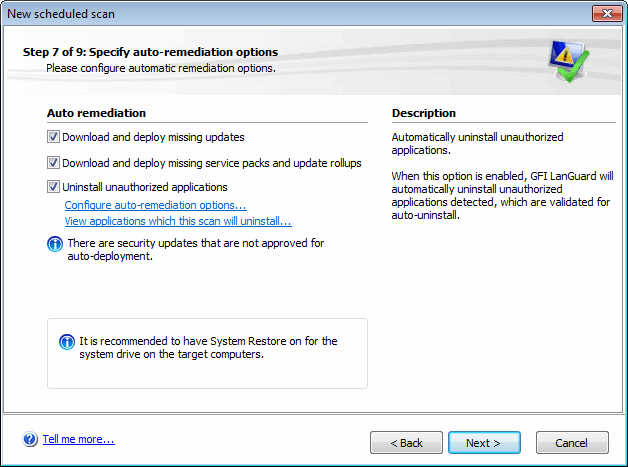Click System Restore recommendation text
The image size is (628, 467).
208,348
